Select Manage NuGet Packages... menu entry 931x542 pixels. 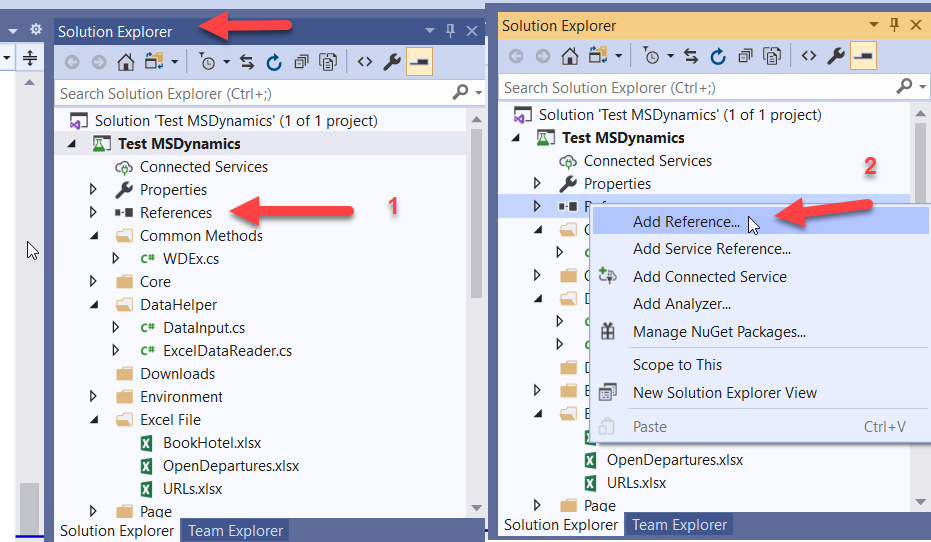coord(719,332)
